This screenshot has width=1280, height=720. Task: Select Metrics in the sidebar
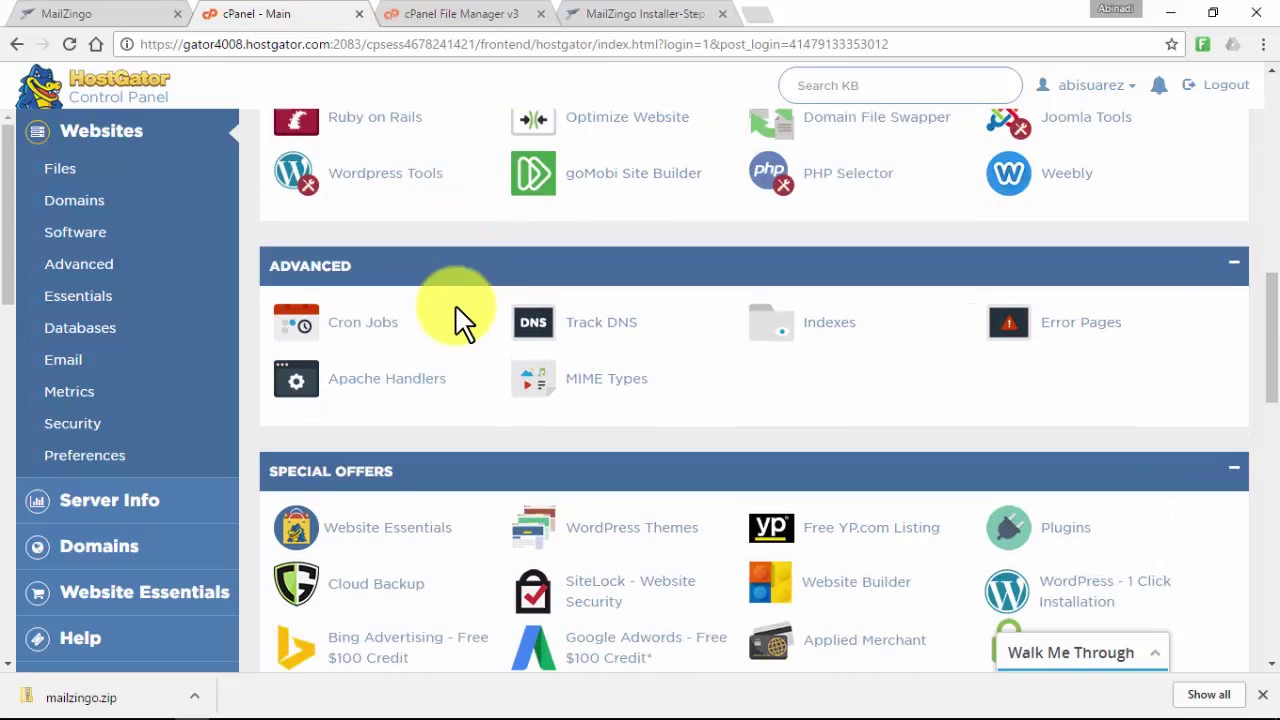pos(69,392)
